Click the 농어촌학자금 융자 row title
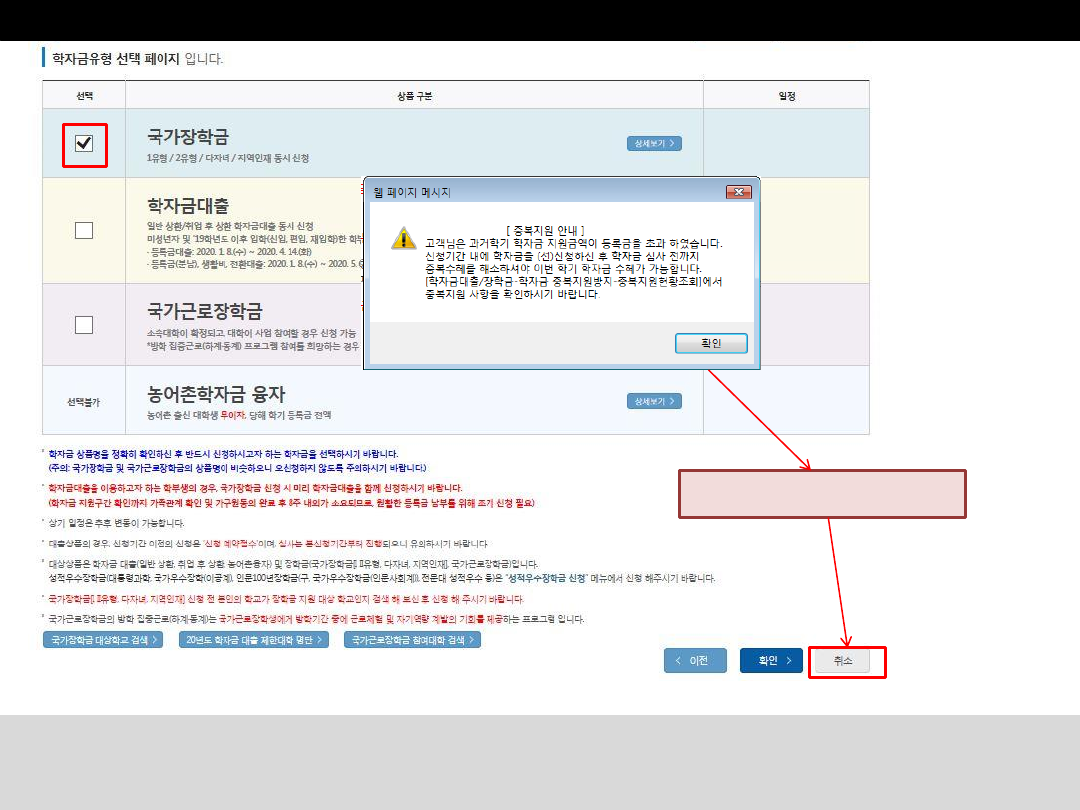1080x810 pixels. [216, 394]
